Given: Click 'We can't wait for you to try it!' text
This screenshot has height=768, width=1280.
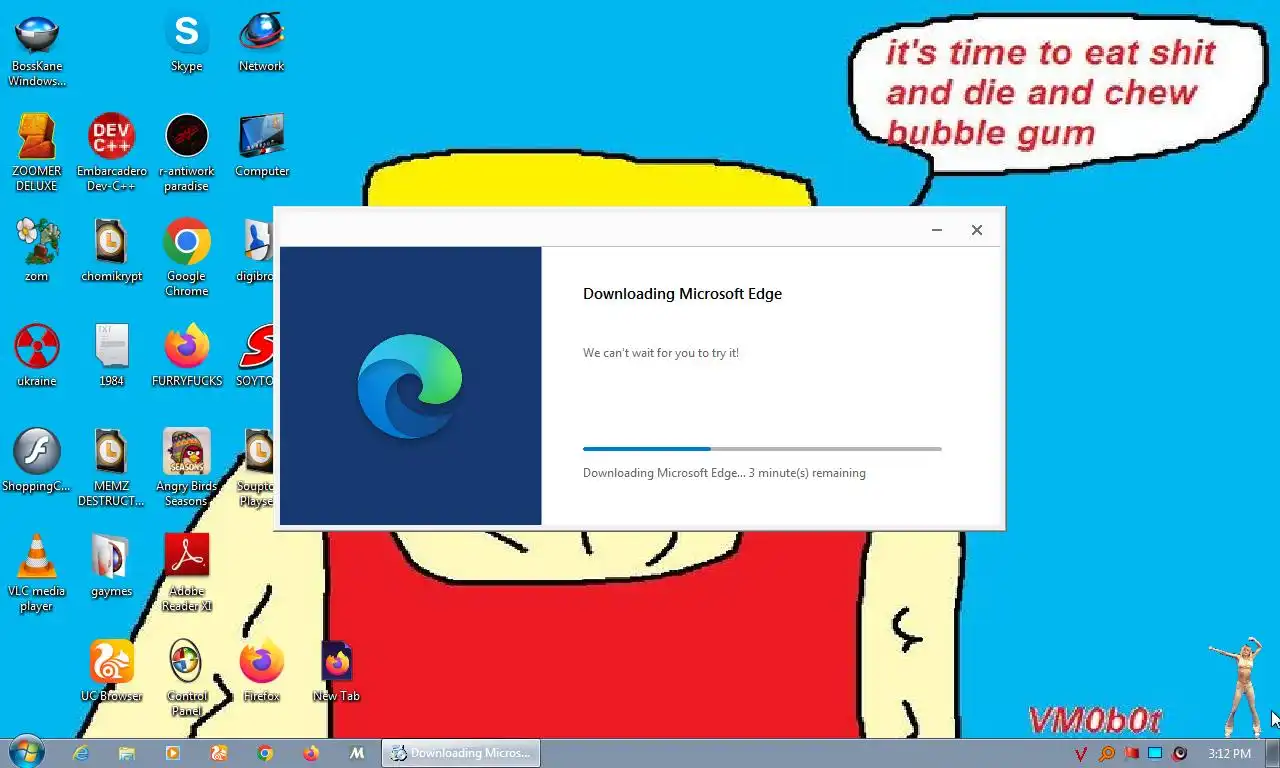Looking at the screenshot, I should click(x=661, y=353).
